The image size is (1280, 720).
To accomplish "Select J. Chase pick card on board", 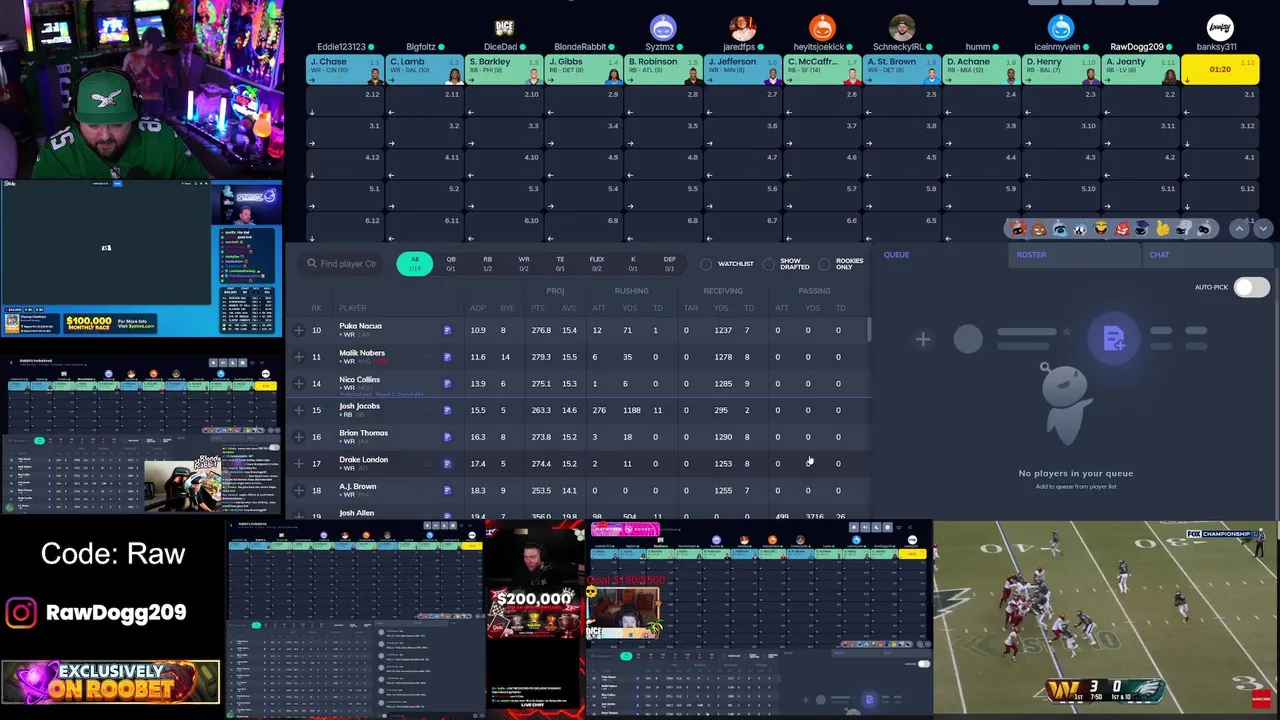I will (x=345, y=69).
